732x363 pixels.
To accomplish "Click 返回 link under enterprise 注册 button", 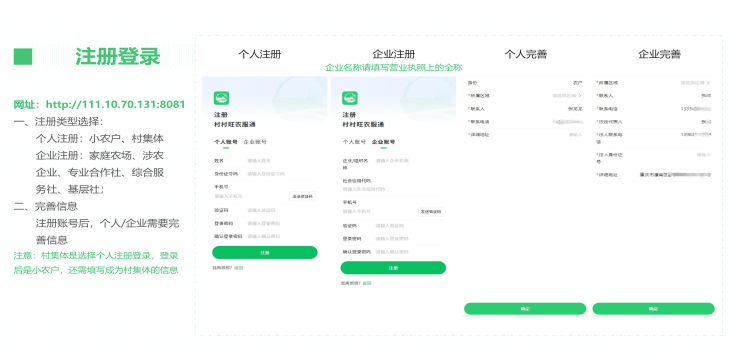I will (367, 283).
